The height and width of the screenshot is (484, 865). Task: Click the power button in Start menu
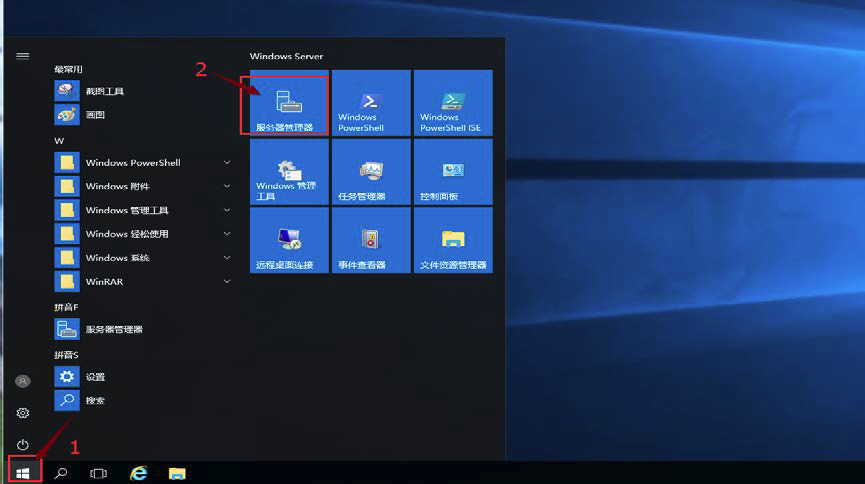pyautogui.click(x=23, y=444)
